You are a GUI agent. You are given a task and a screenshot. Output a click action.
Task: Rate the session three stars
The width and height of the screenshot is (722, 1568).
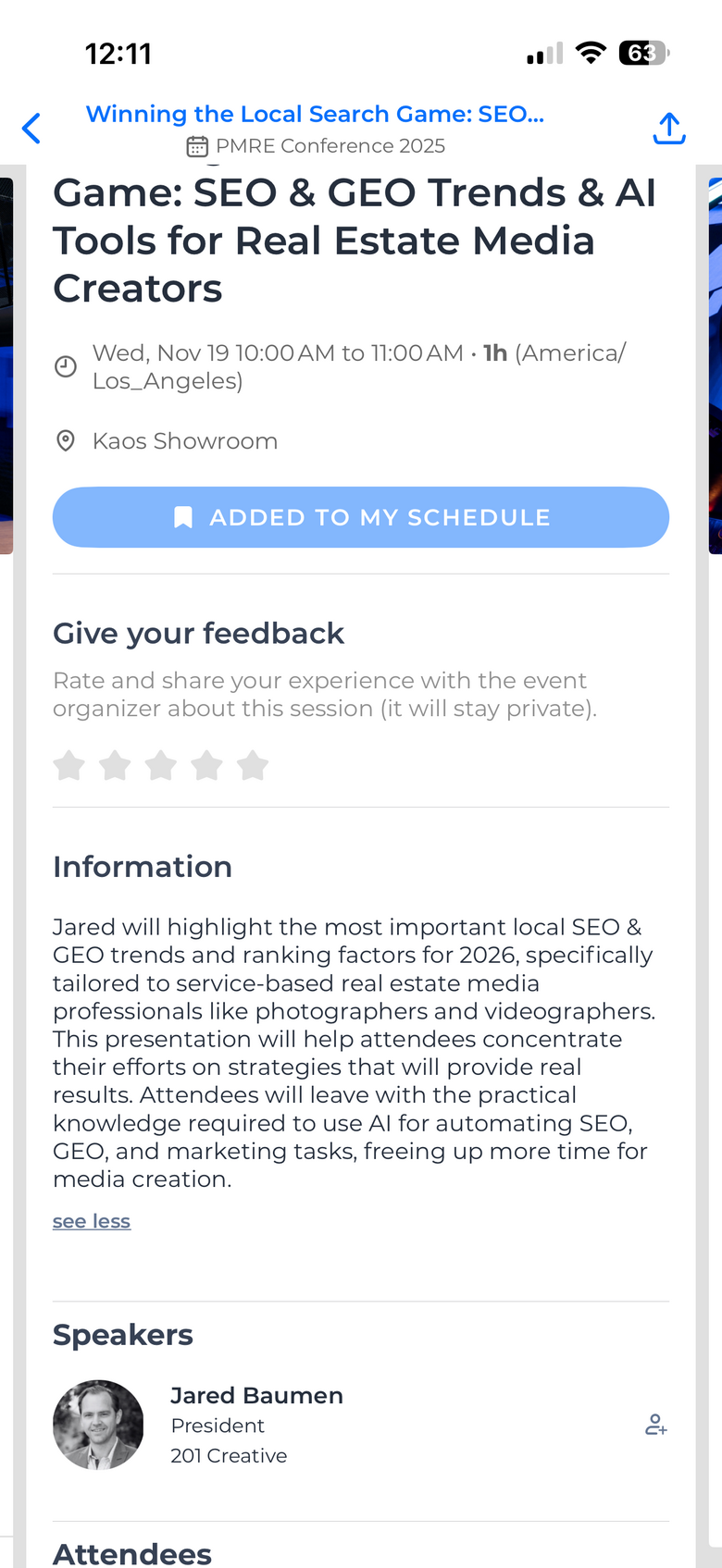[x=161, y=766]
